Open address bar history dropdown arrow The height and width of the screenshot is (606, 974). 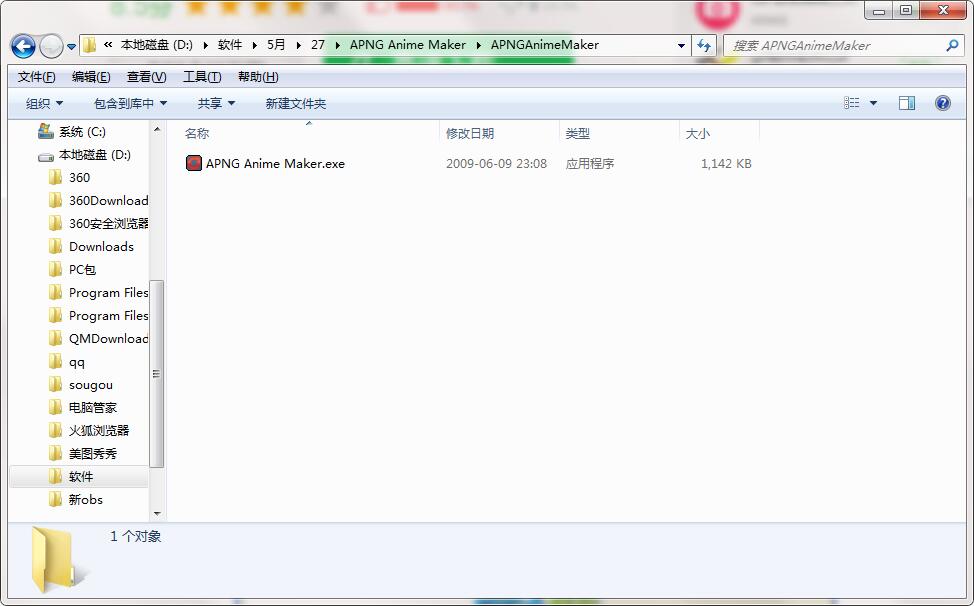click(x=681, y=45)
